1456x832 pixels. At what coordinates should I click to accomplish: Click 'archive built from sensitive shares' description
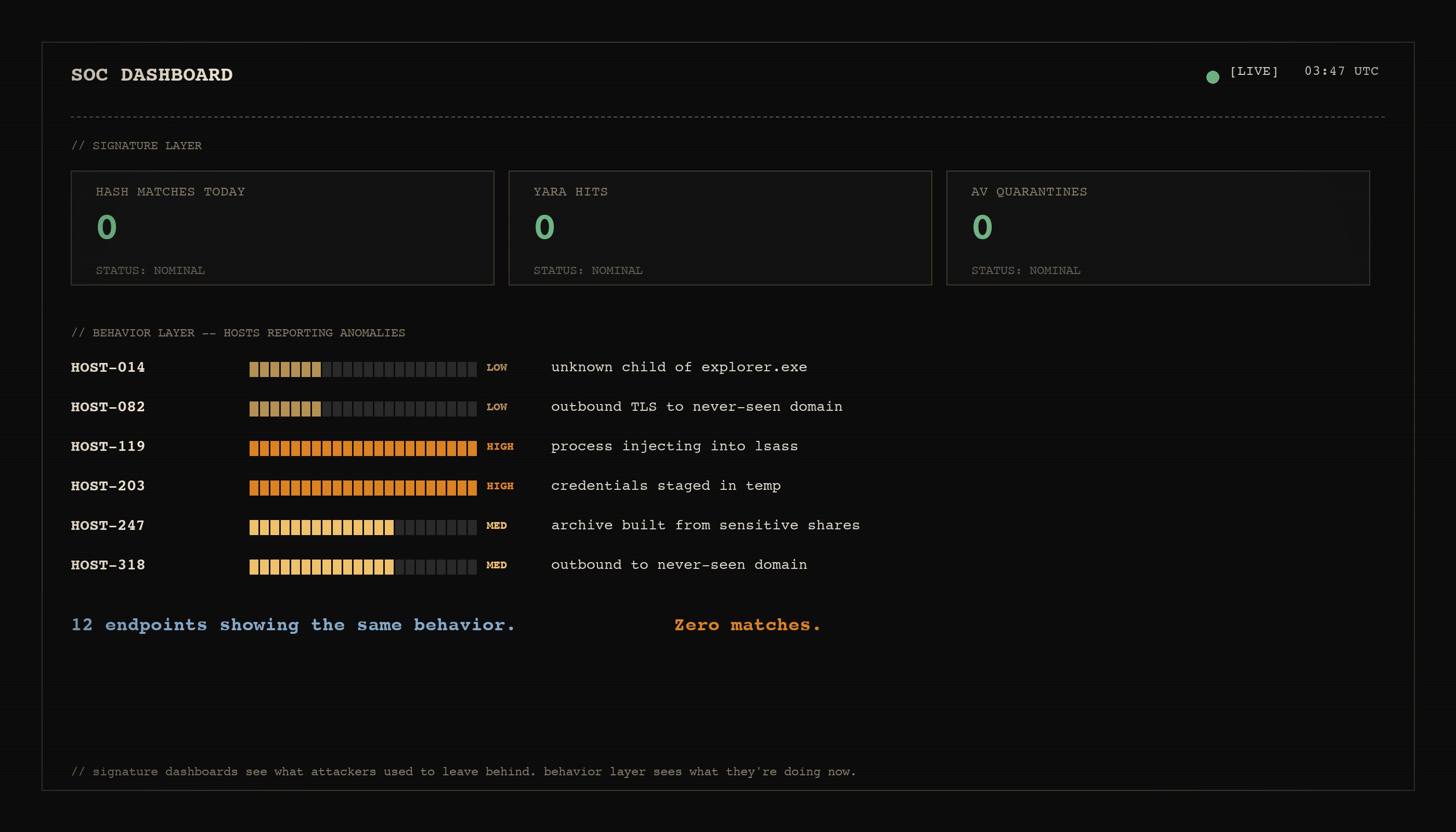(x=705, y=525)
